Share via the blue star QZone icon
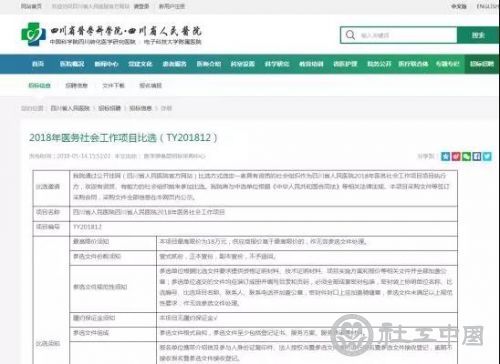Viewport: 500px width, 364px height. pyautogui.click(x=445, y=156)
